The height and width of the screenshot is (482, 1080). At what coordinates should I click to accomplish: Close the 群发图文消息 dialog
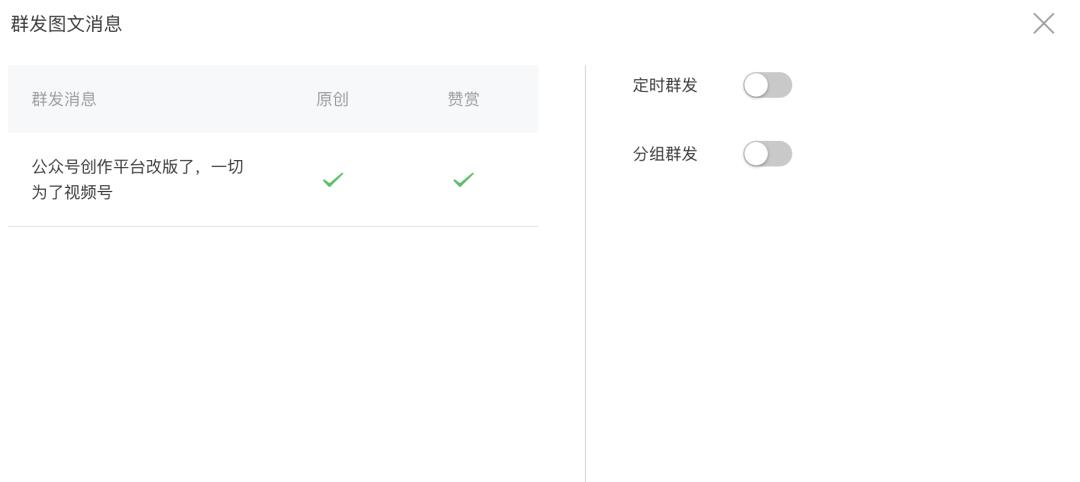[1043, 24]
